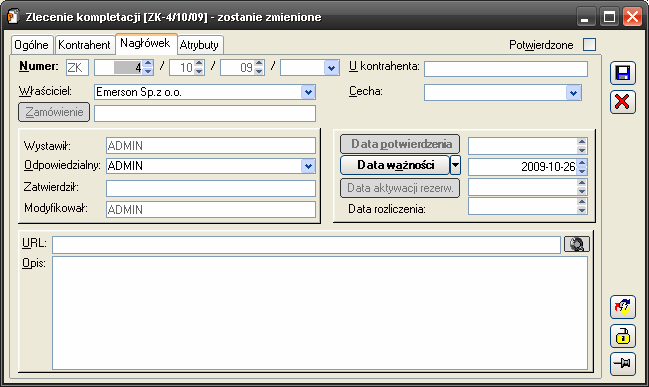
Task: Go to the Atrybuty tab
Action: coord(199,45)
